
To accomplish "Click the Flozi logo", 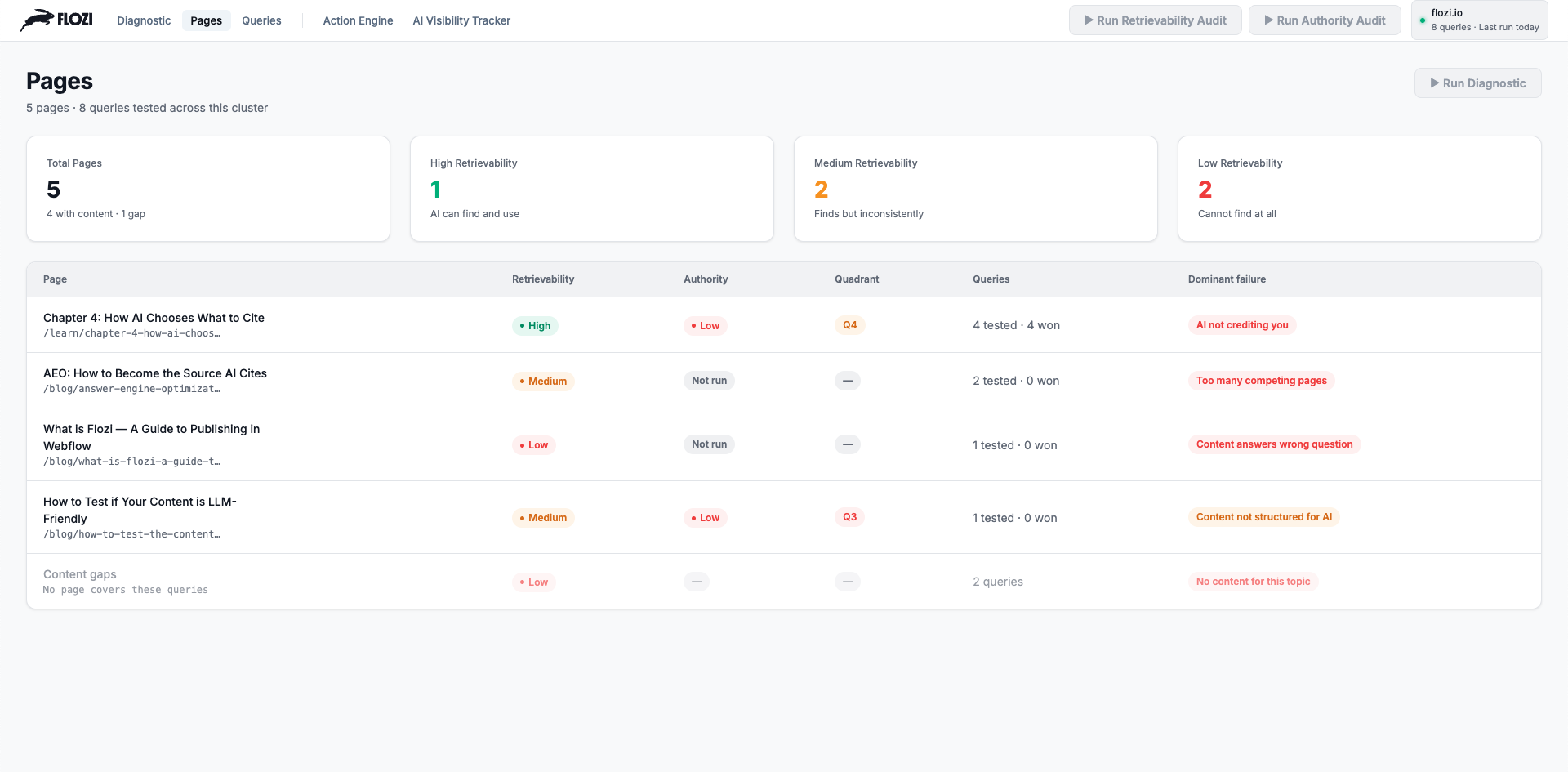I will [56, 20].
